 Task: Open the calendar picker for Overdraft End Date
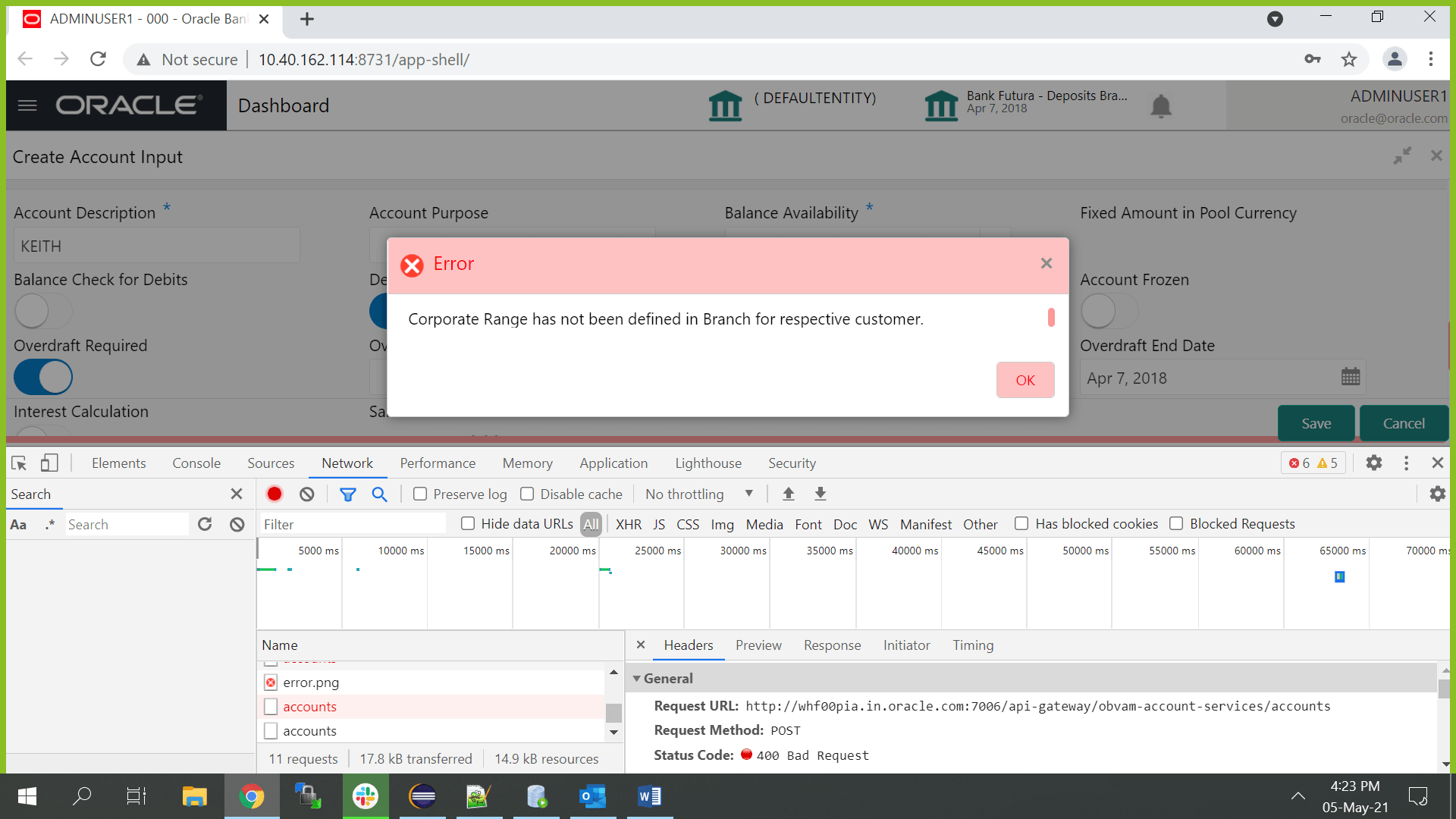(x=1350, y=377)
